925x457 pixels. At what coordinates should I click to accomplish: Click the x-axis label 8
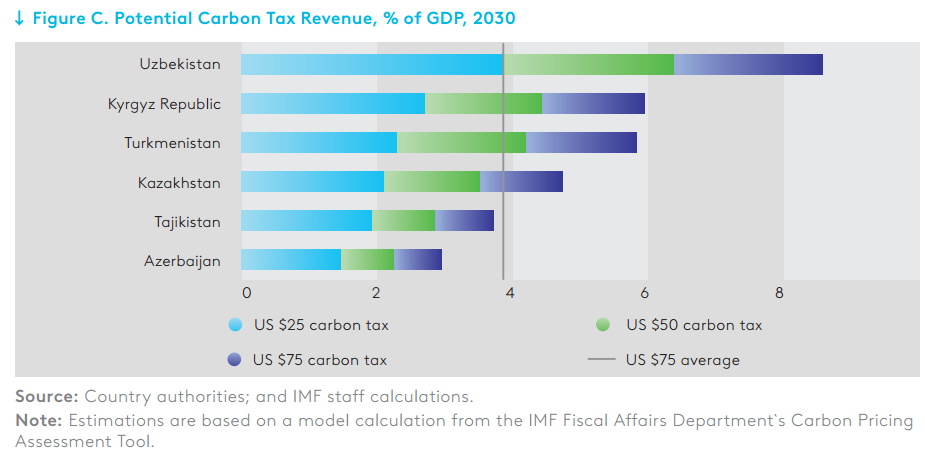pyautogui.click(x=779, y=293)
